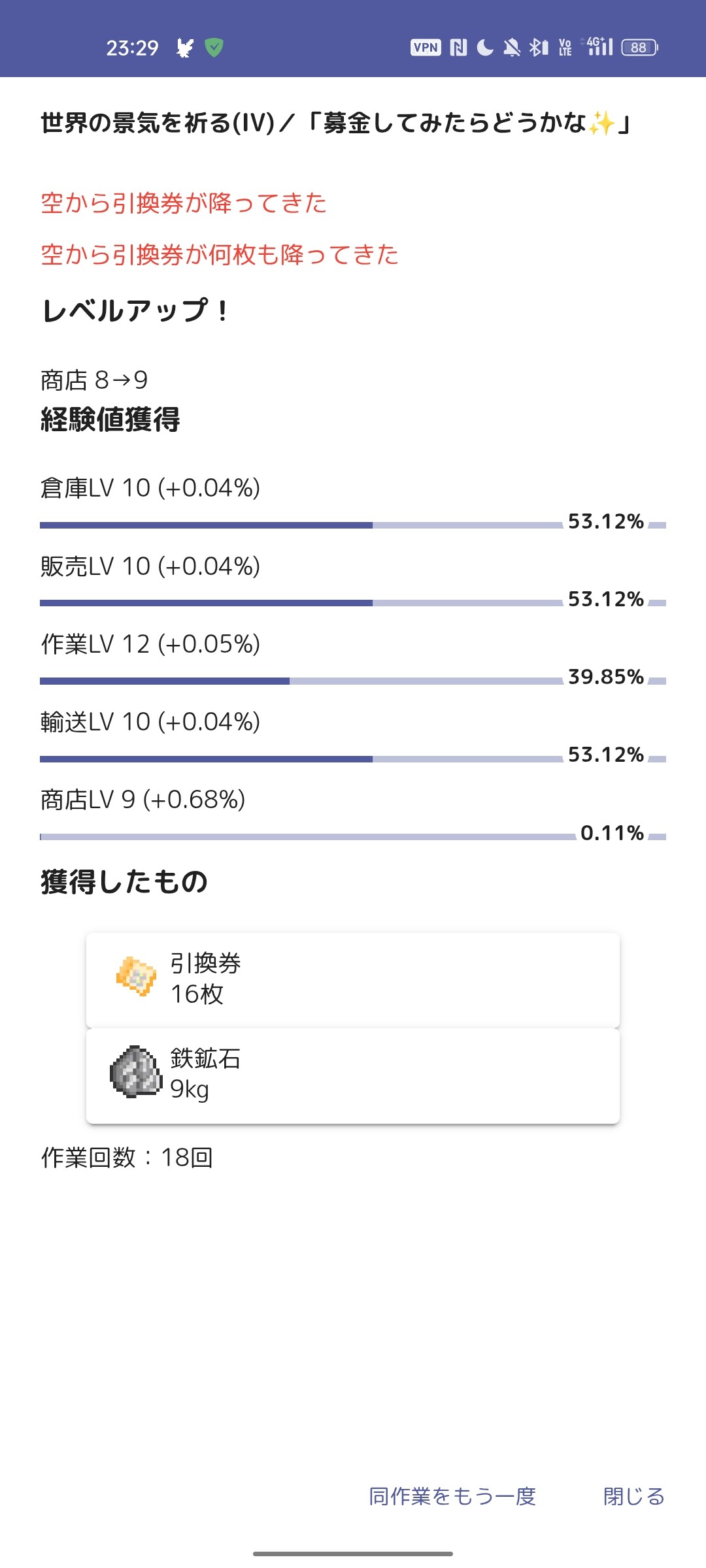Tap the Bluetooth status icon
The height and width of the screenshot is (1568, 706).
tap(538, 48)
